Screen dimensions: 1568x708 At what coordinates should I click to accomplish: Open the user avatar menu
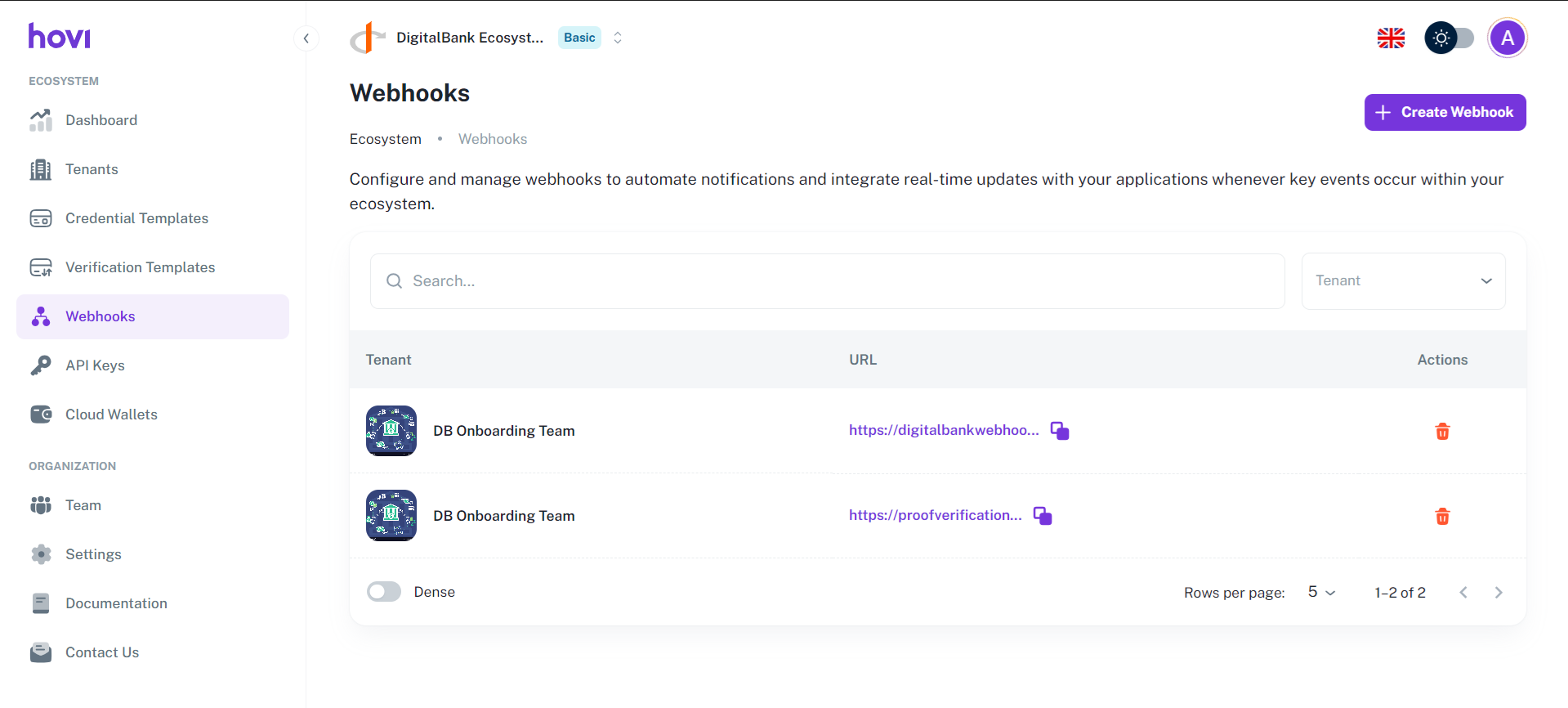click(x=1507, y=38)
